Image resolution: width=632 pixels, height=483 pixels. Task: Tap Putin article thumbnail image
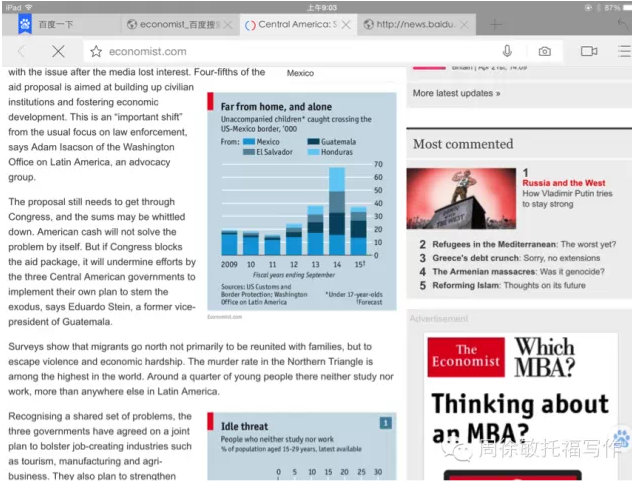pyautogui.click(x=461, y=198)
